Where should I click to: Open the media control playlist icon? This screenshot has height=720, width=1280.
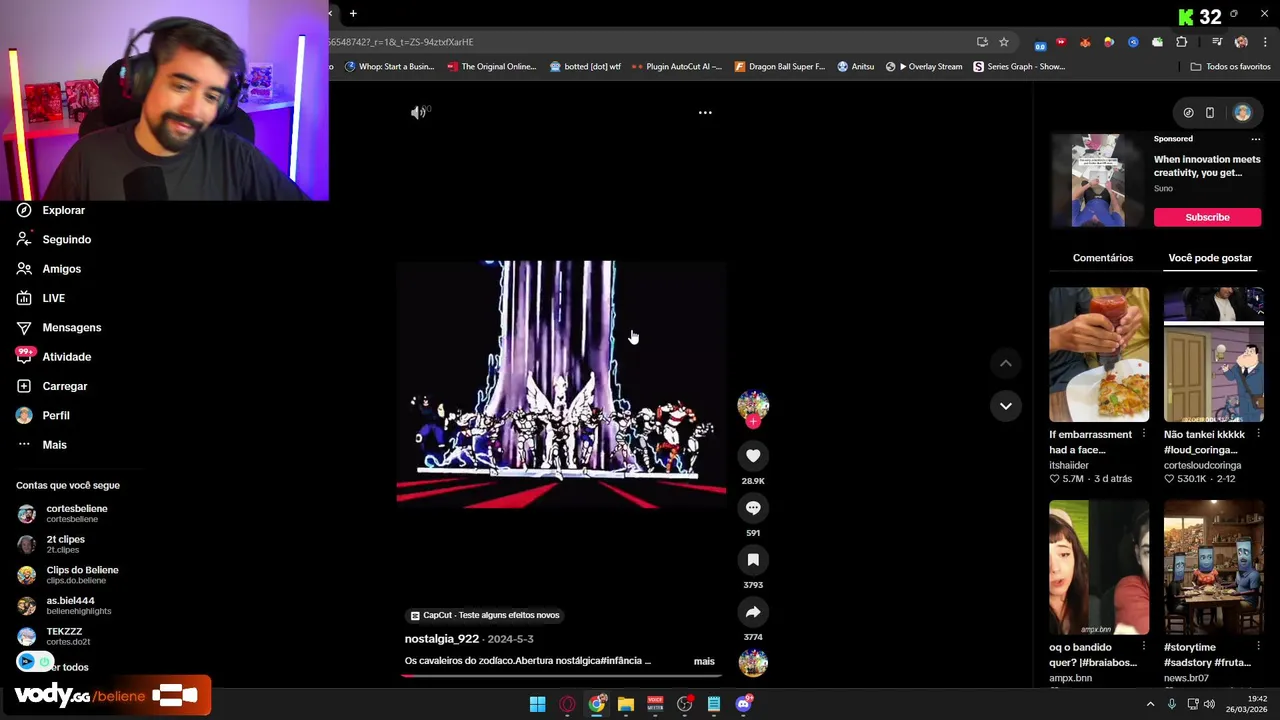point(1217,42)
